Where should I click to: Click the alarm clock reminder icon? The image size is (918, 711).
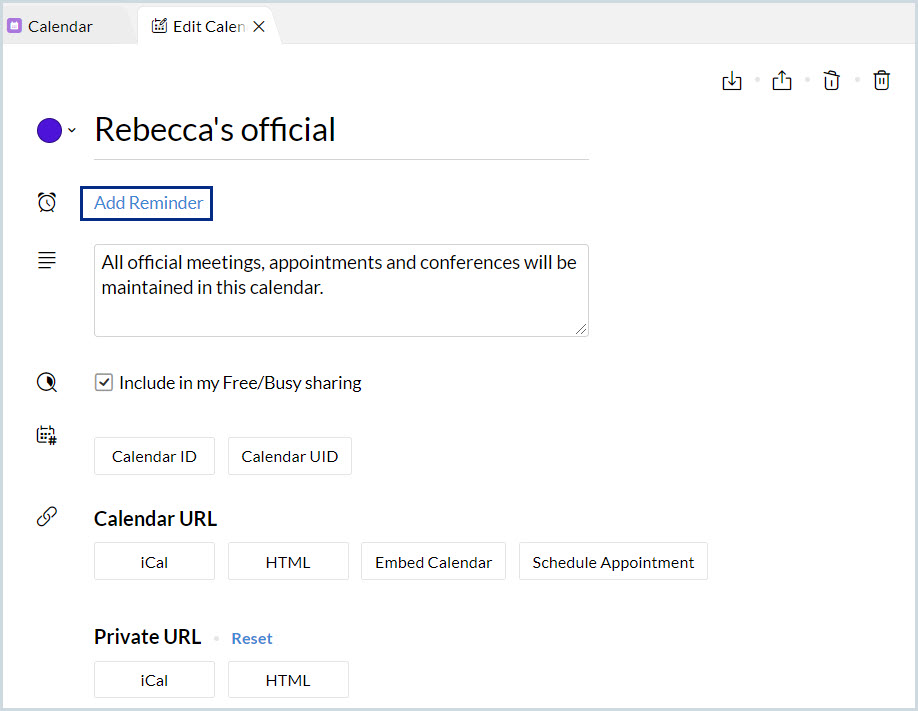click(47, 203)
